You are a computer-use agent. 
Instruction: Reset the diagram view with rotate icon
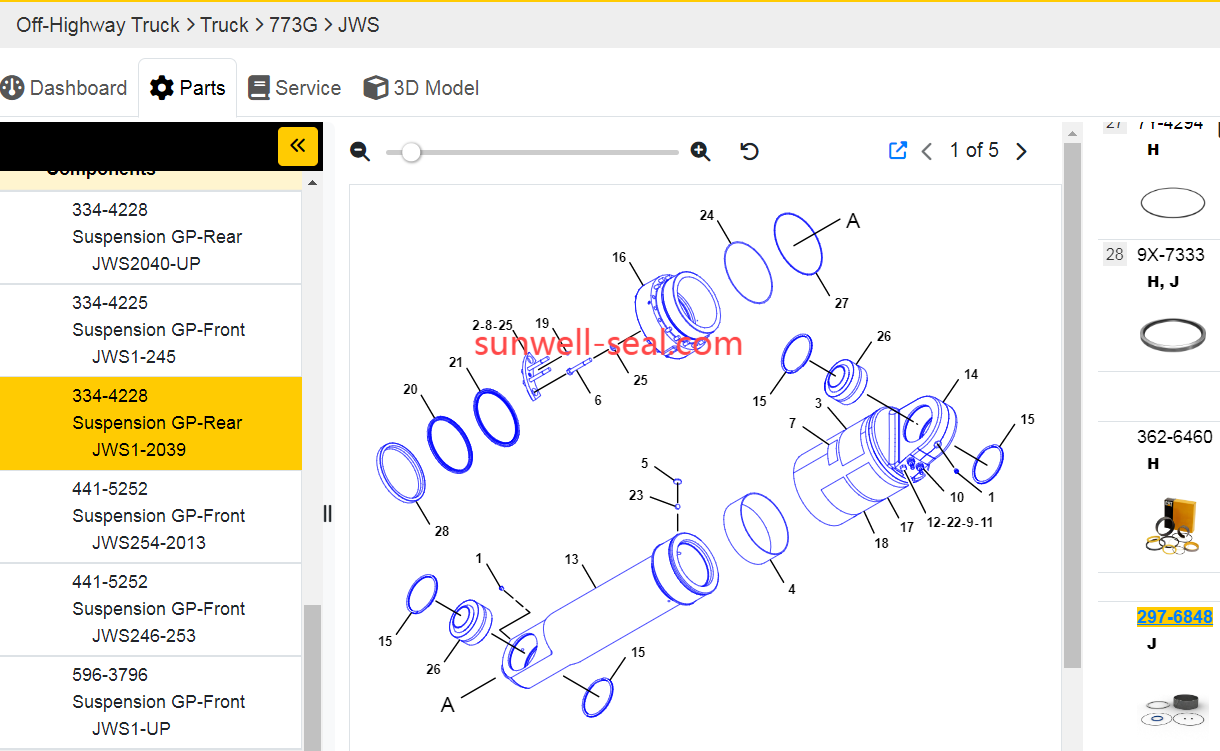(x=749, y=151)
